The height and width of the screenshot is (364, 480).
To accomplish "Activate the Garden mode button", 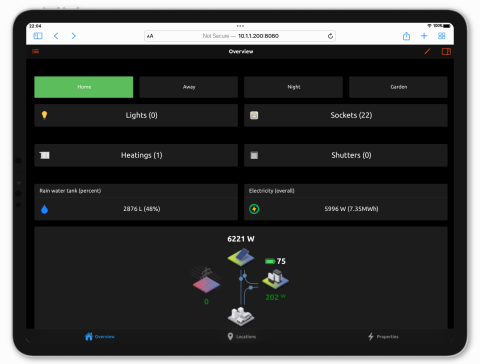I will pyautogui.click(x=398, y=87).
